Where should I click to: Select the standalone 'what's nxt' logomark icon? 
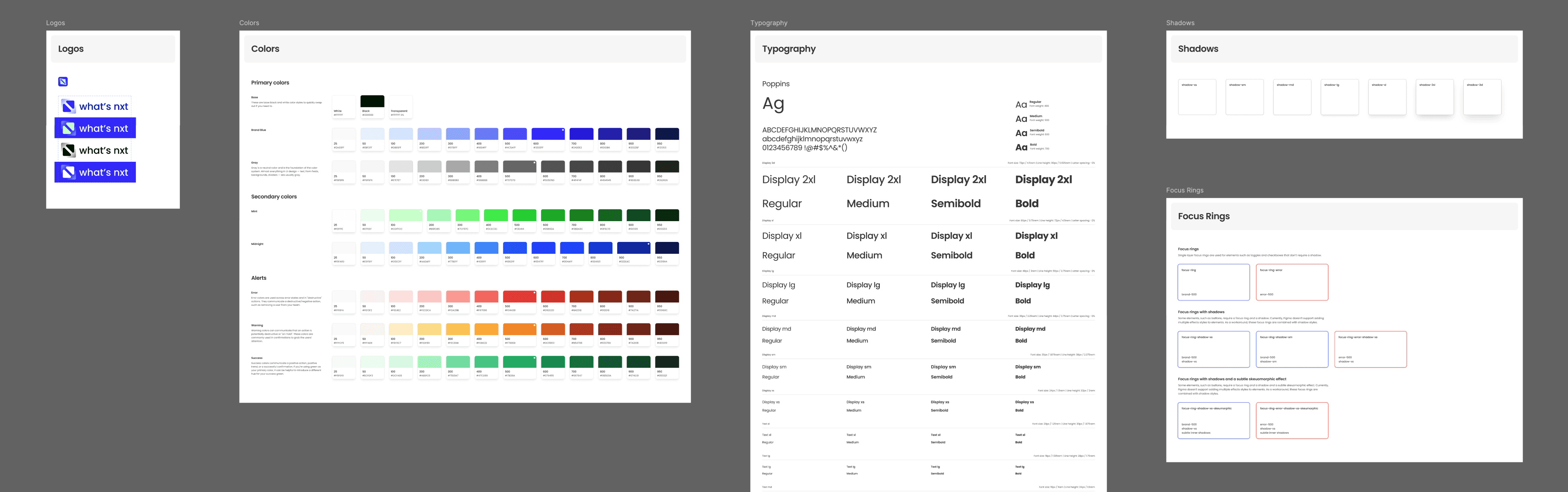coord(63,81)
